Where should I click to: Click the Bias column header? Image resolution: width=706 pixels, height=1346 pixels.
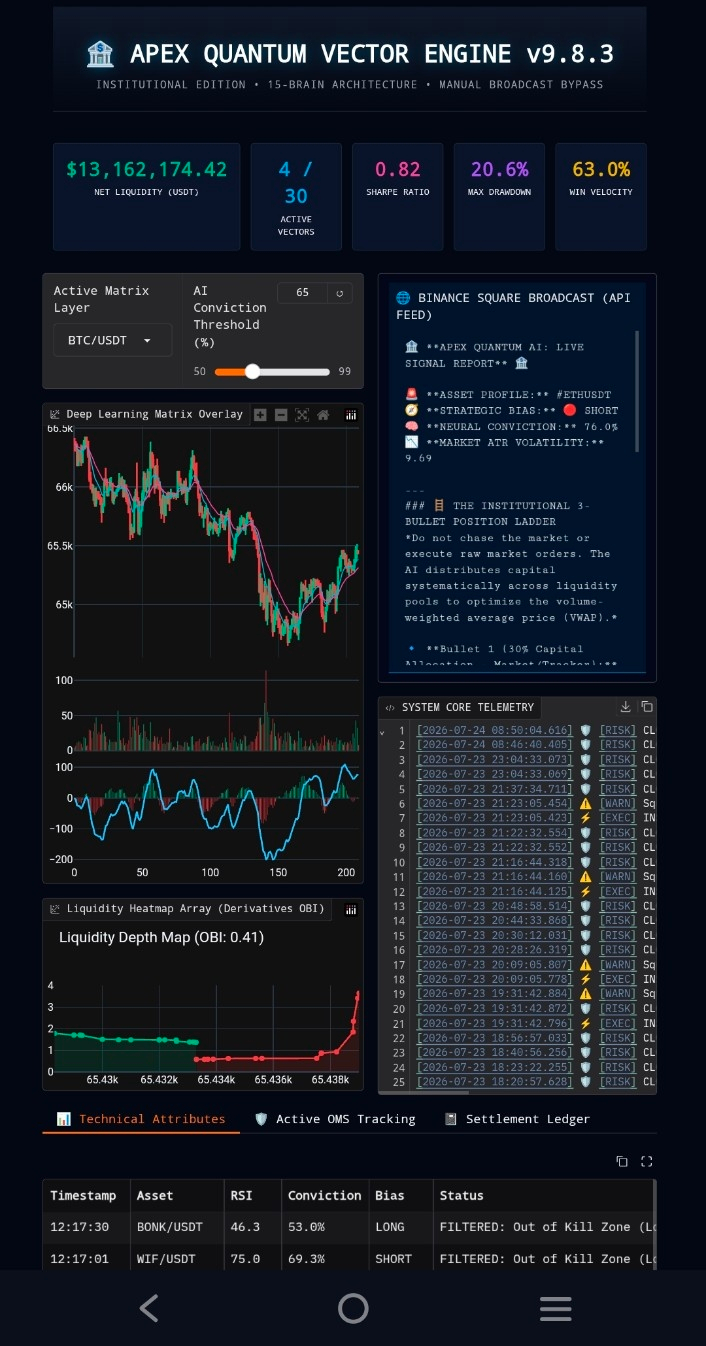pyautogui.click(x=399, y=1195)
